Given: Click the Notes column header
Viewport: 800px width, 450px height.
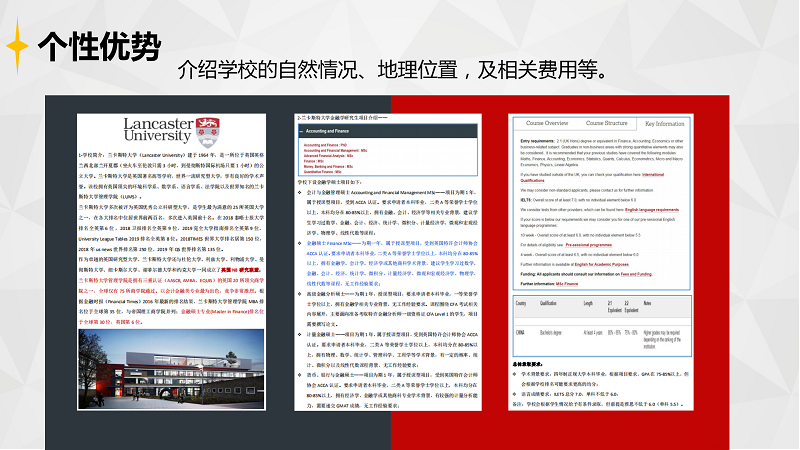Looking at the screenshot, I should click(x=647, y=303).
